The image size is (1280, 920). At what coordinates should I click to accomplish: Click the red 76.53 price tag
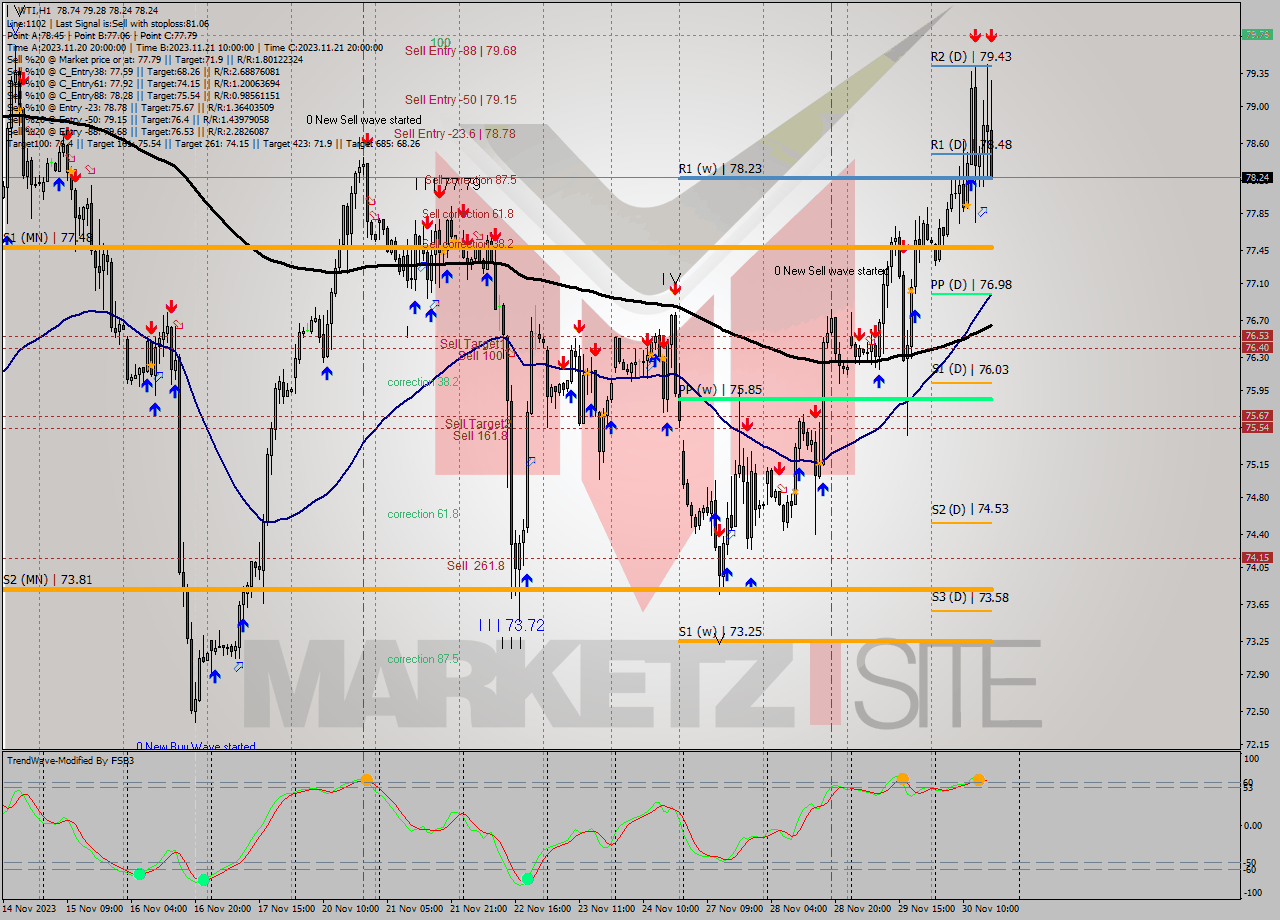pos(1257,336)
